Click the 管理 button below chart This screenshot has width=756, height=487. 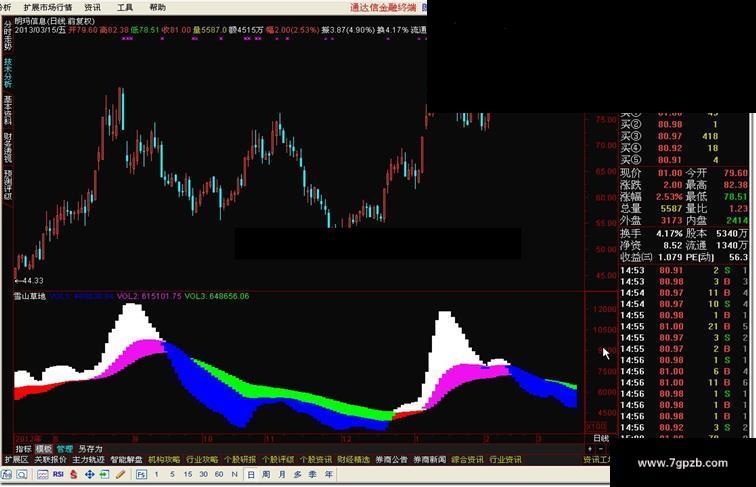pos(65,449)
